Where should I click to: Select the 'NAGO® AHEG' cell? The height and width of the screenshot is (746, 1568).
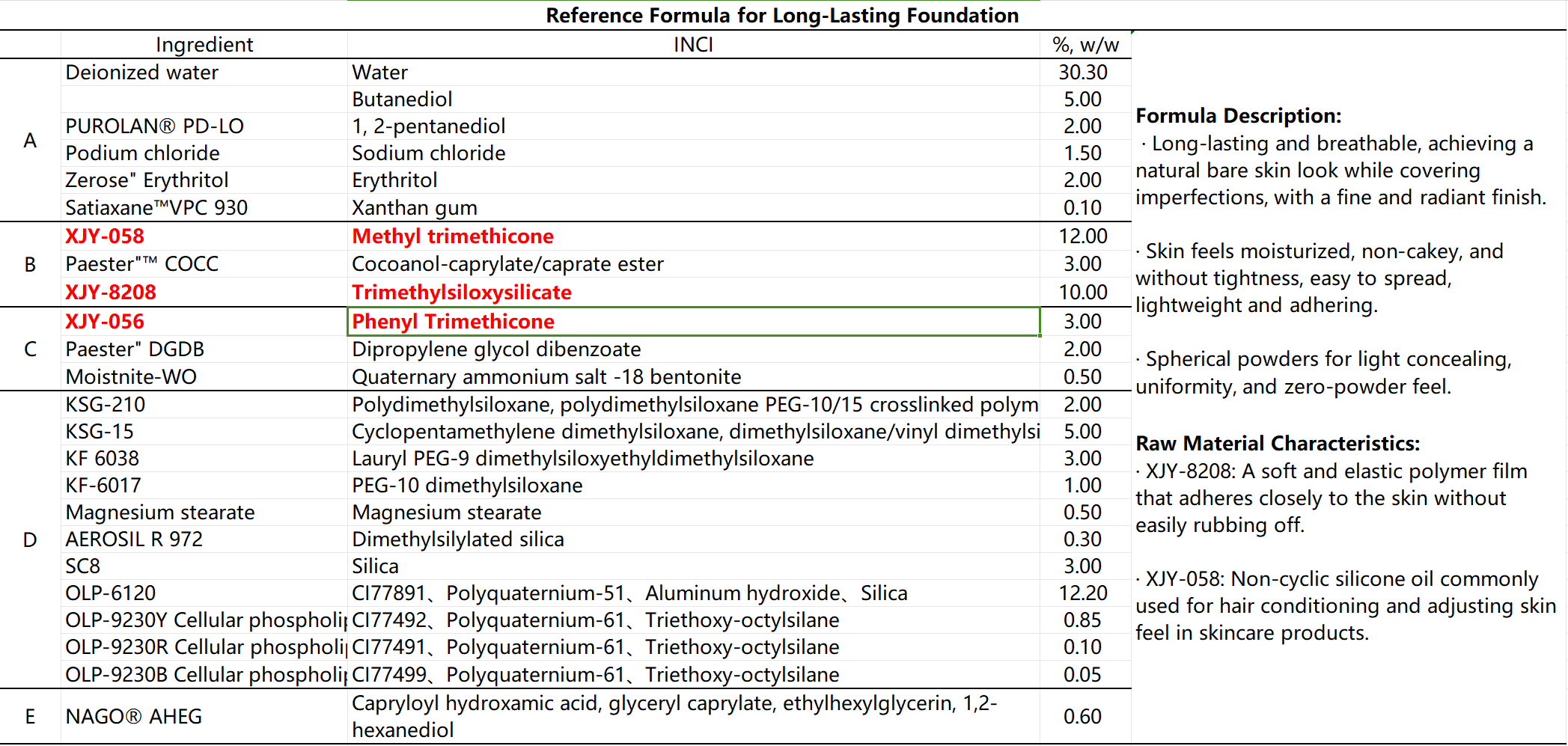(x=204, y=717)
